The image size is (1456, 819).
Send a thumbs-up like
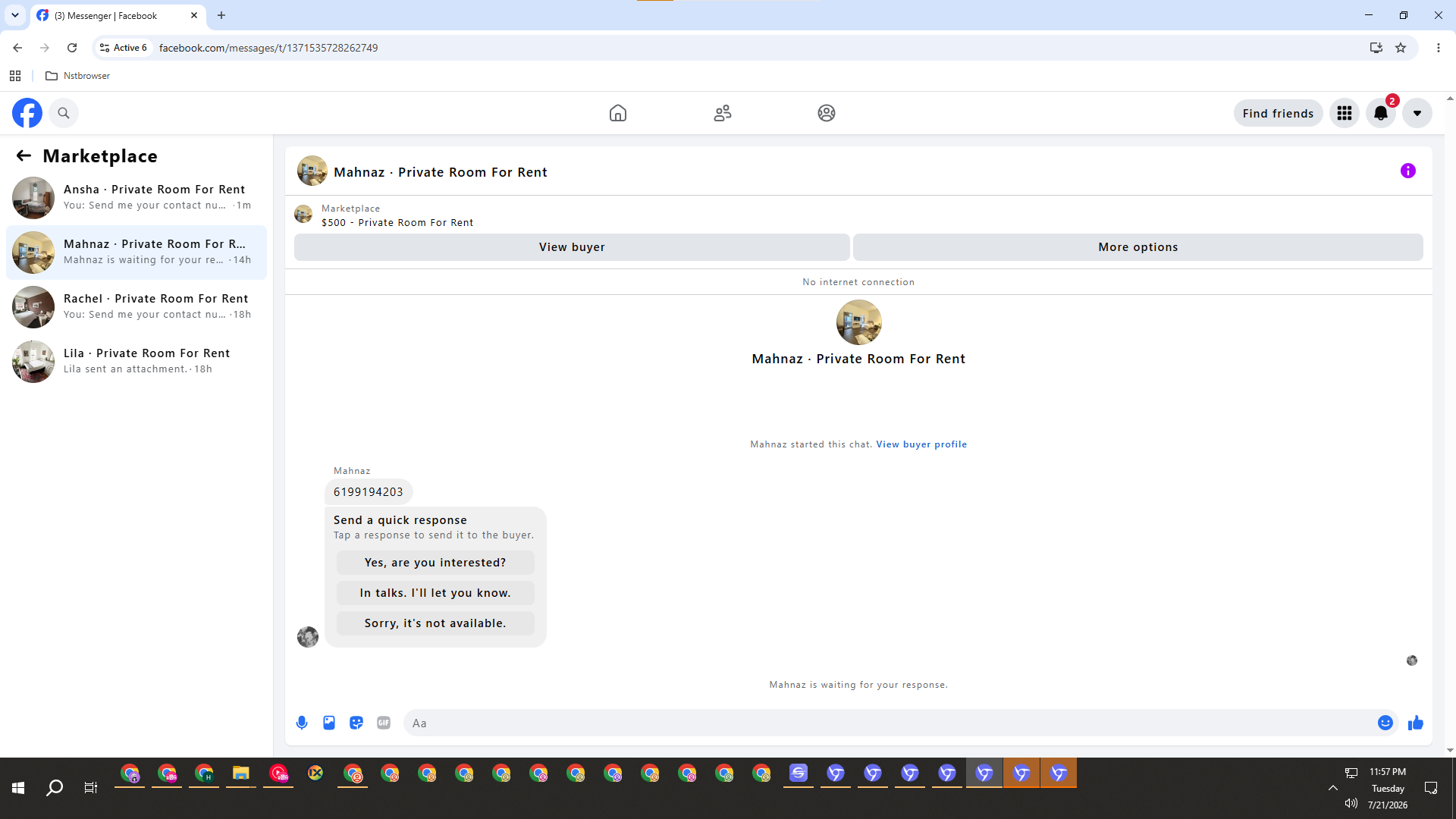tap(1416, 723)
